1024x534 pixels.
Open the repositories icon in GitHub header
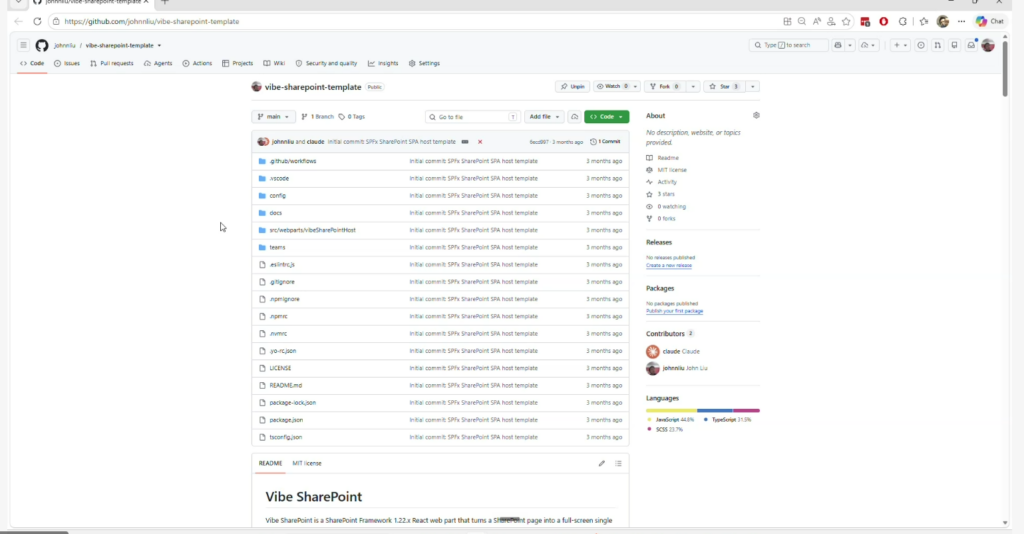pos(954,45)
